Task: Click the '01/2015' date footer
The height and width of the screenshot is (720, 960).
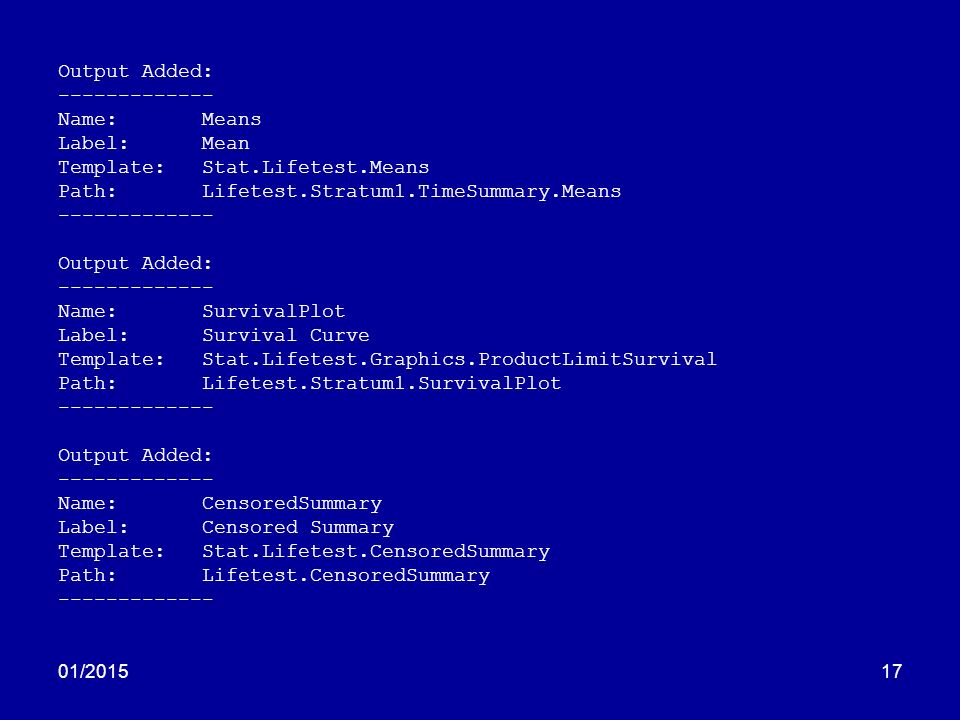Action: click(93, 672)
